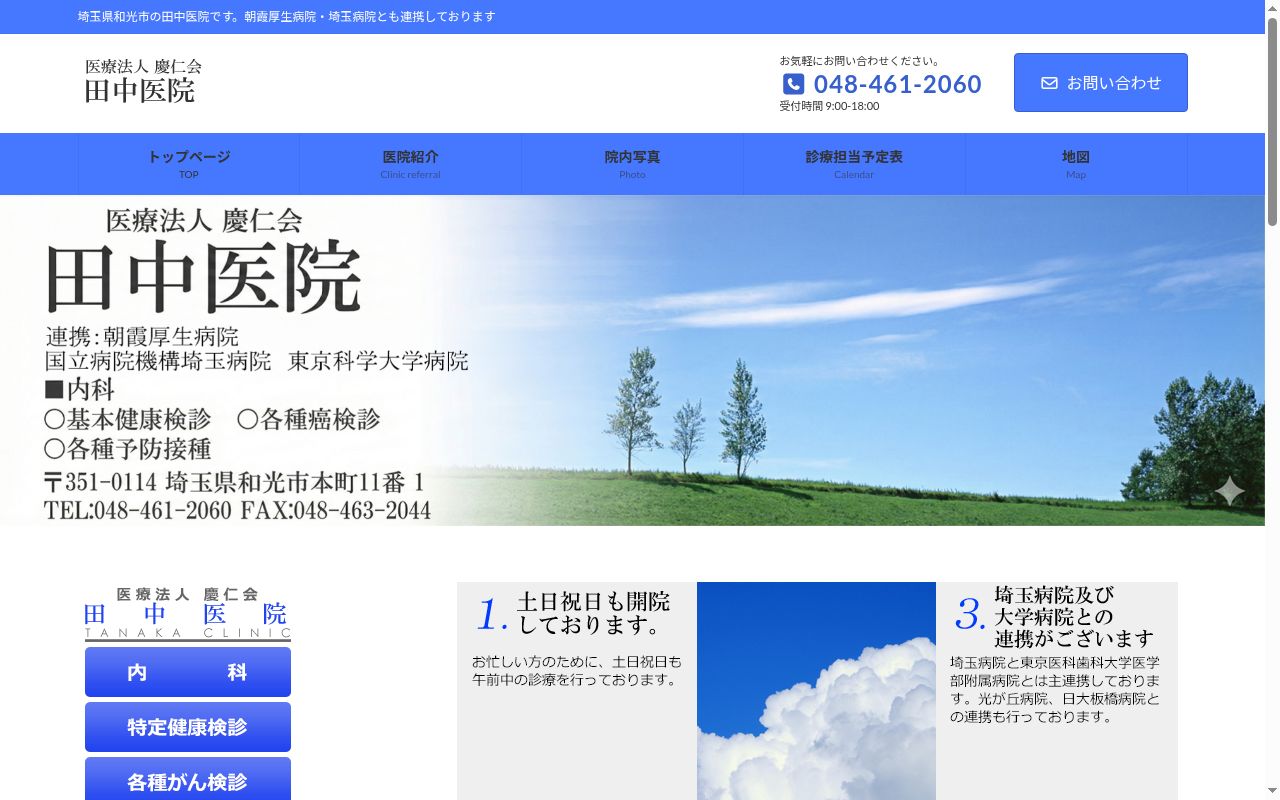Click the text 受付時間 9:00-18:00

[x=829, y=106]
